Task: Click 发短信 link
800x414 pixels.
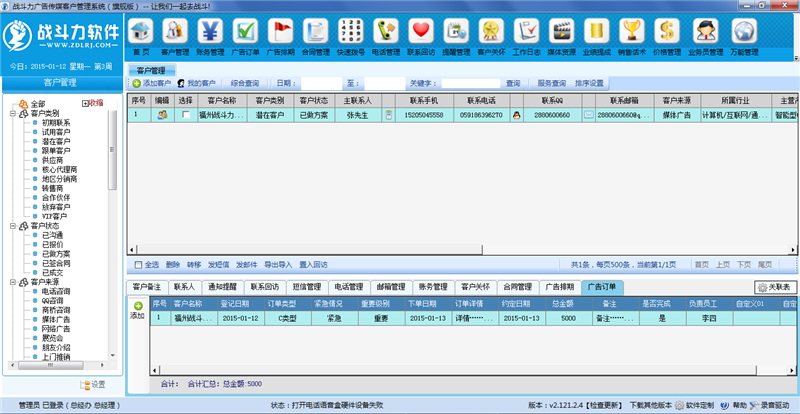Action: click(x=218, y=265)
